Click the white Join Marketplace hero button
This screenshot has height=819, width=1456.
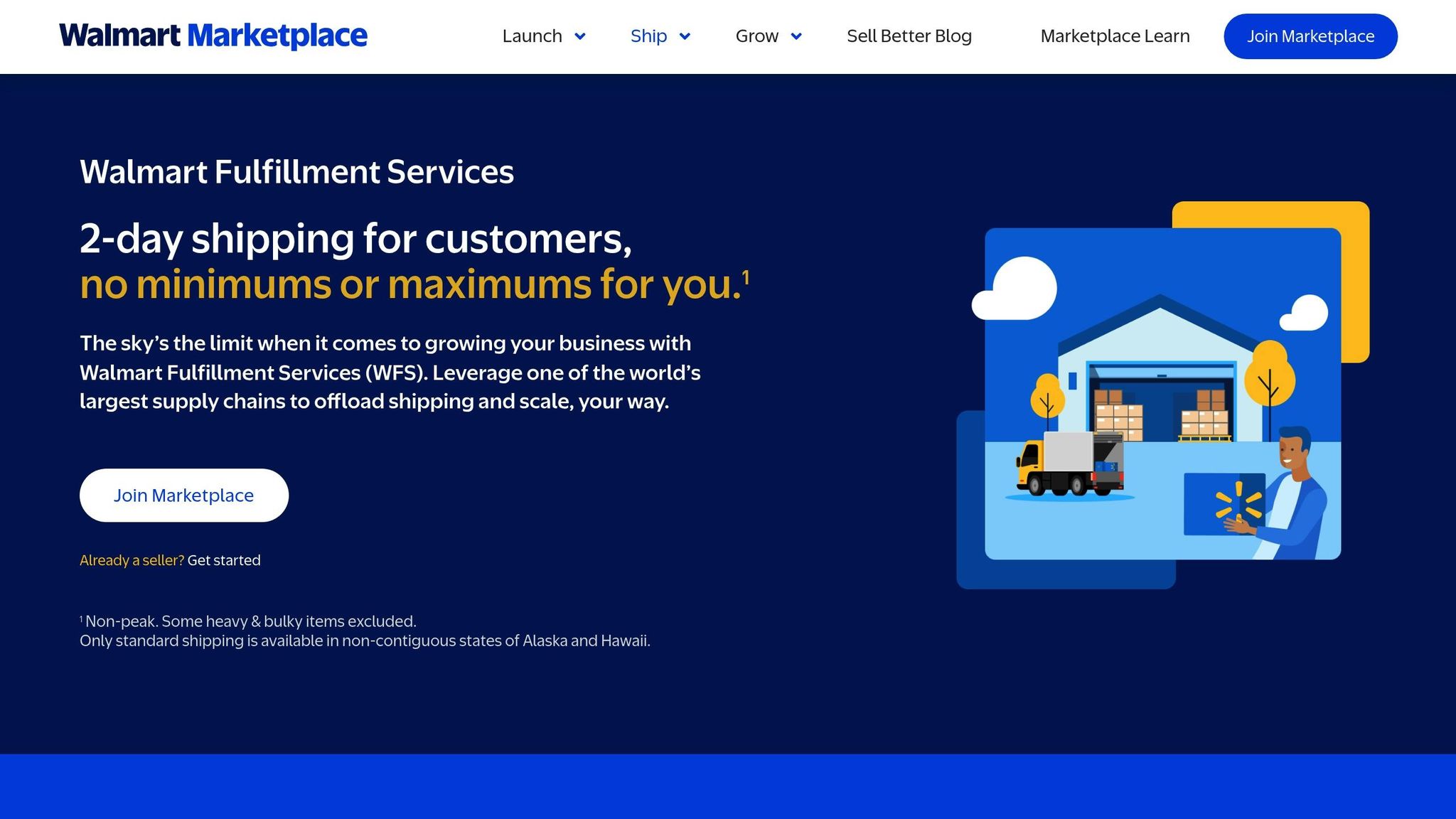(184, 496)
